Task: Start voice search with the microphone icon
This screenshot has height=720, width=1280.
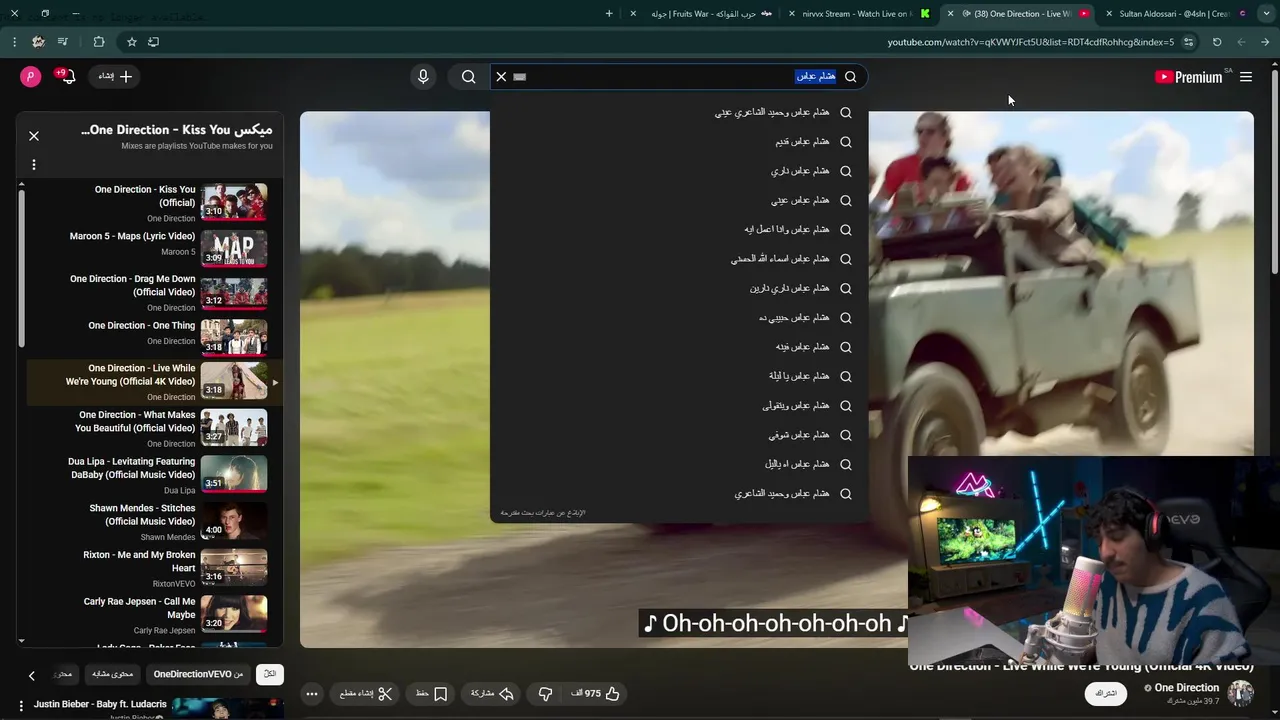Action: tap(423, 77)
